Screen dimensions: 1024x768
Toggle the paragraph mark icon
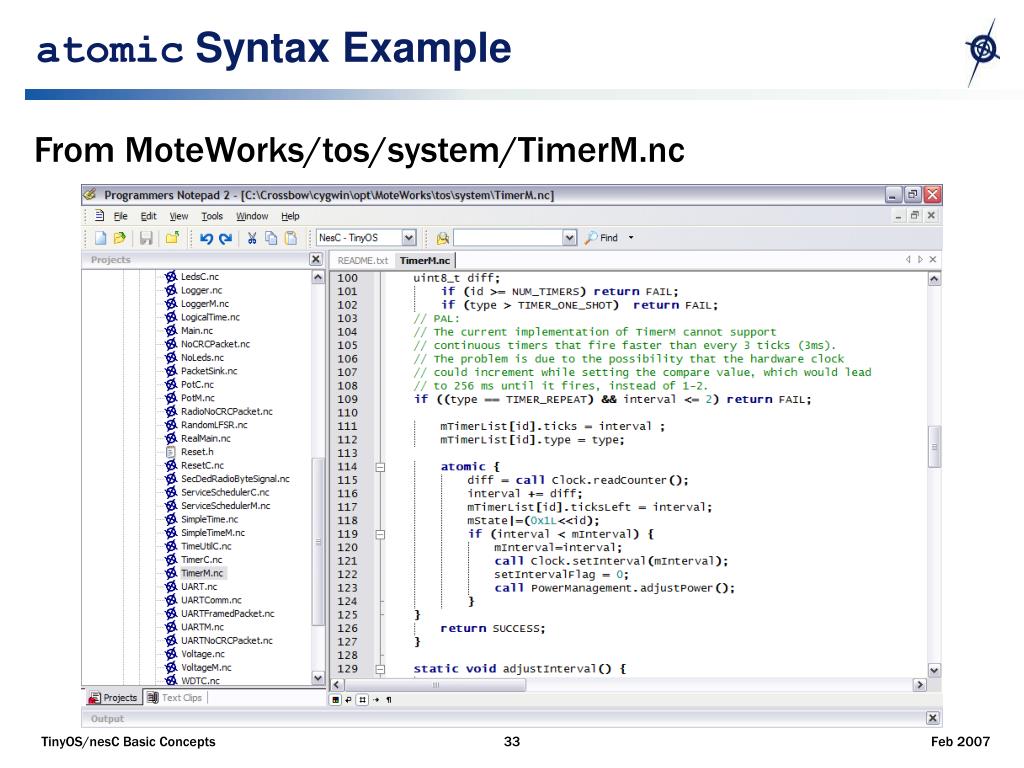coord(389,700)
